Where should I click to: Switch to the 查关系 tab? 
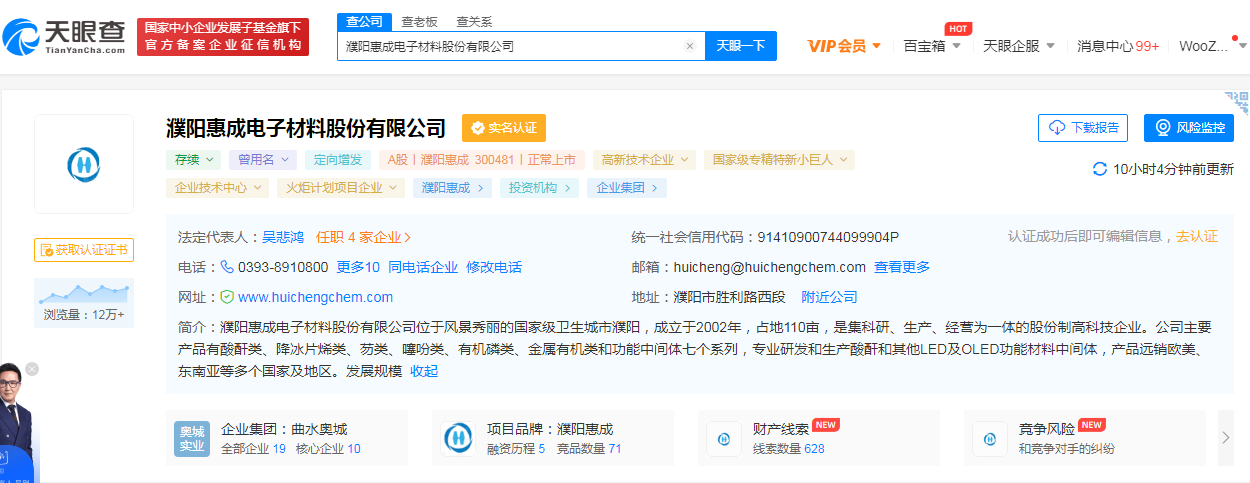[474, 21]
